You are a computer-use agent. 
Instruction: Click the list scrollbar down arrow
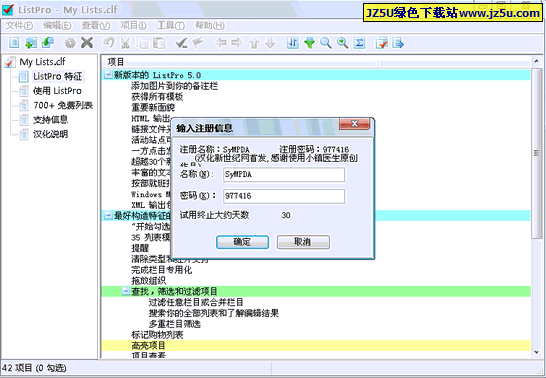(537, 353)
